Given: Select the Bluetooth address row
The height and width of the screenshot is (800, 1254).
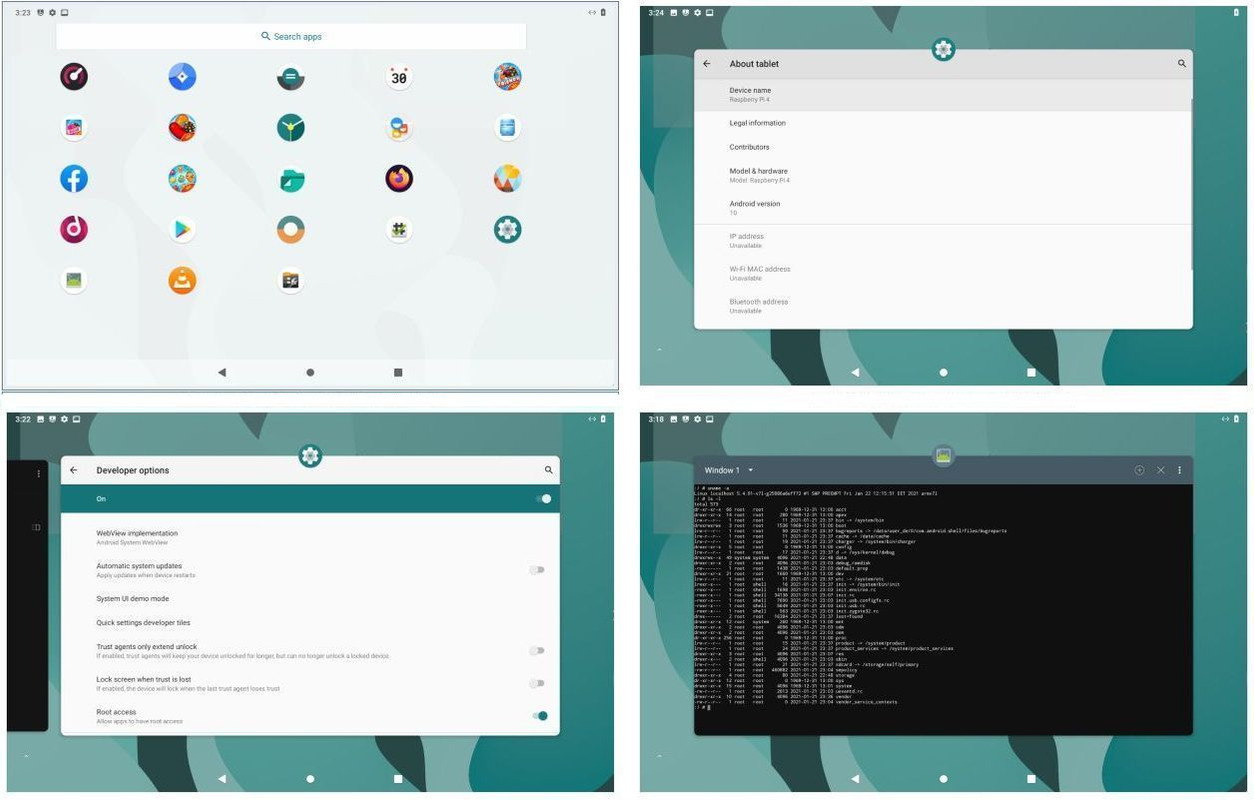Looking at the screenshot, I should click(x=943, y=305).
